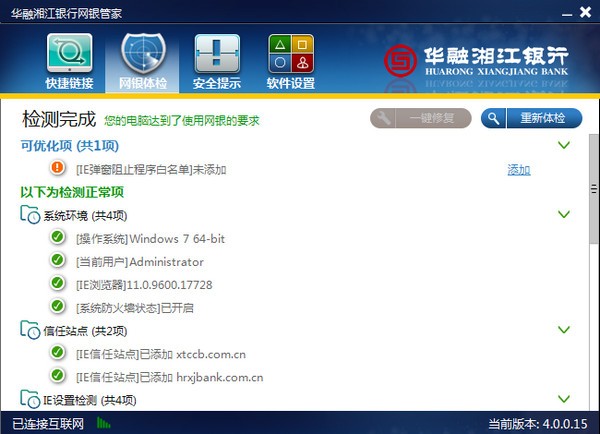Click the [操作系统]Windows 7 64-bit text
Image resolution: width=600 pixels, height=434 pixels.
(x=150, y=239)
